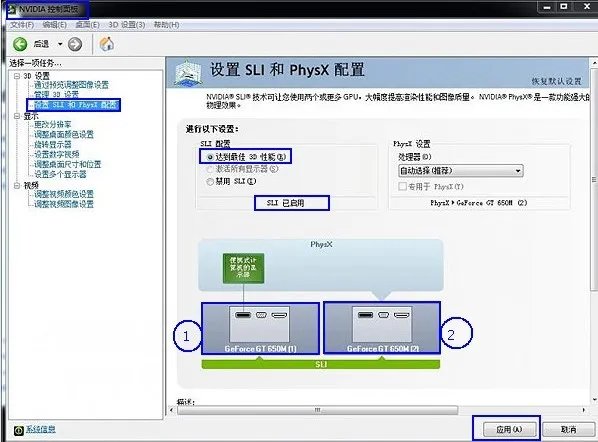
Task: Open the 编辑(E) menu
Action: (55, 25)
